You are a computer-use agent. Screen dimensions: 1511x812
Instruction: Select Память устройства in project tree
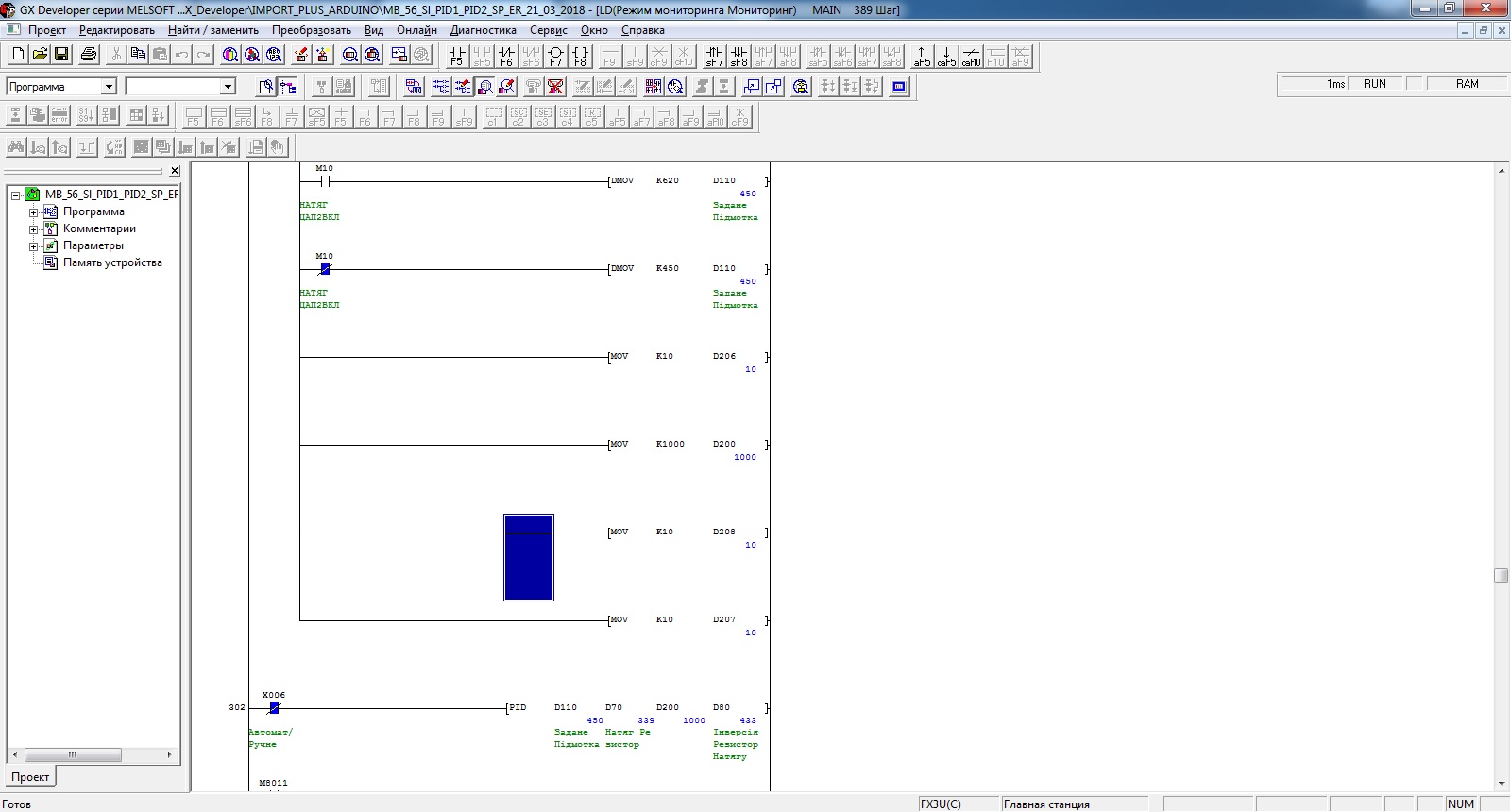pos(112,262)
